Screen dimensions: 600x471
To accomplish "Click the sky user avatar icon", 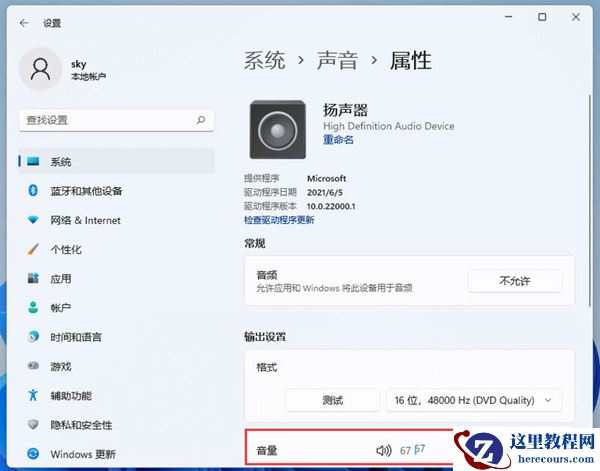I will (x=40, y=69).
